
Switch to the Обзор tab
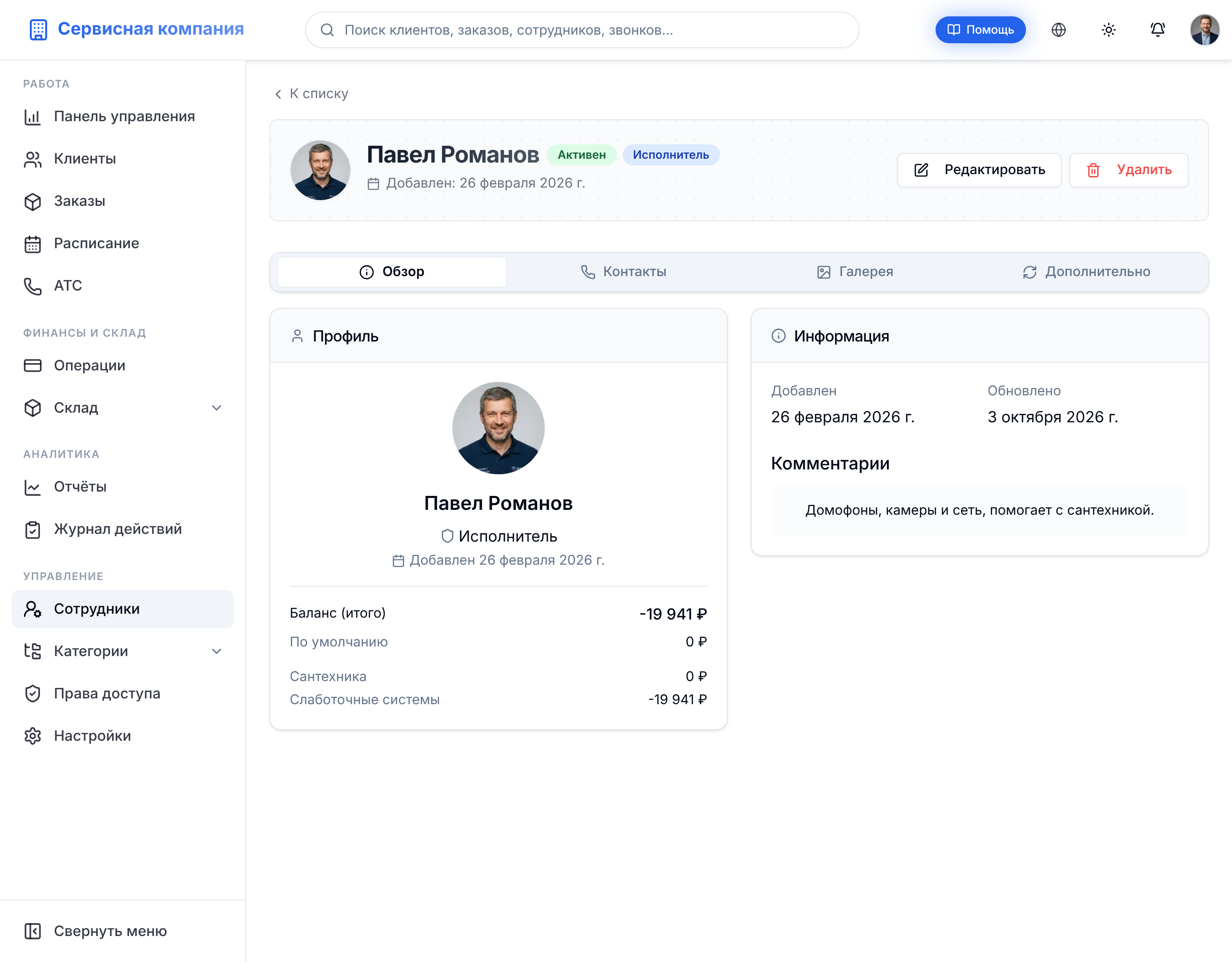[392, 272]
